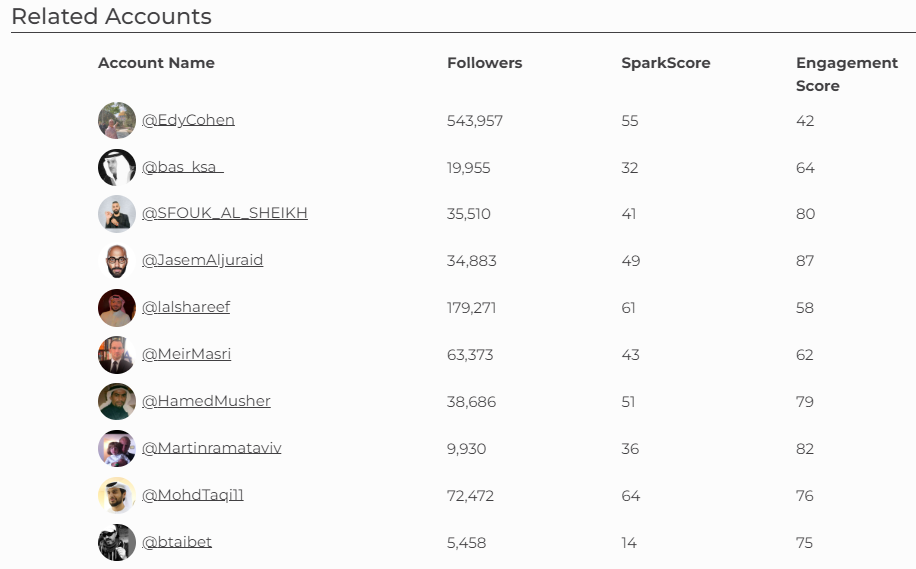The image size is (916, 569).
Task: Click the @MeirMasri profile avatar
Action: tap(117, 355)
